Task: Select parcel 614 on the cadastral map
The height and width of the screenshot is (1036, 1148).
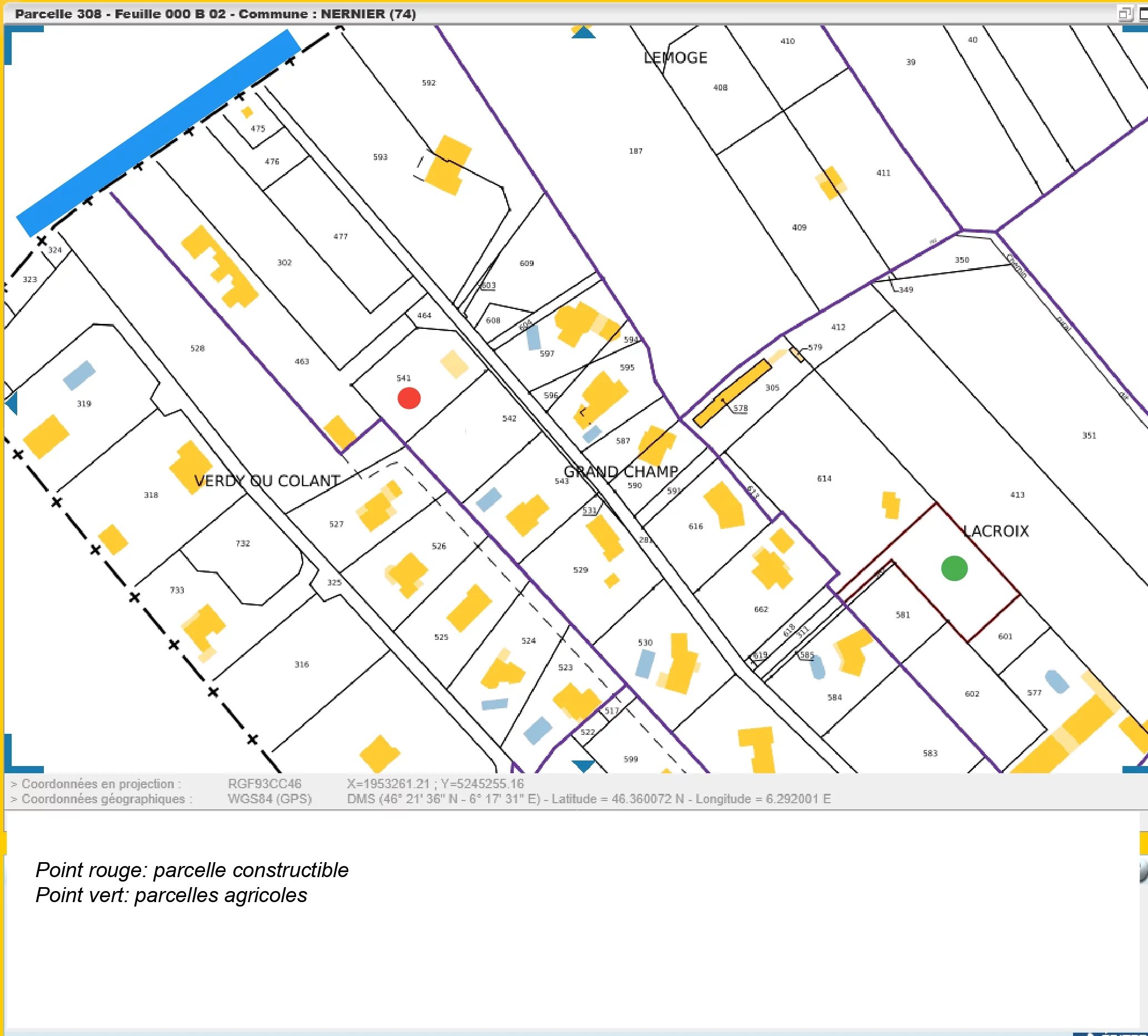Action: coord(824,478)
